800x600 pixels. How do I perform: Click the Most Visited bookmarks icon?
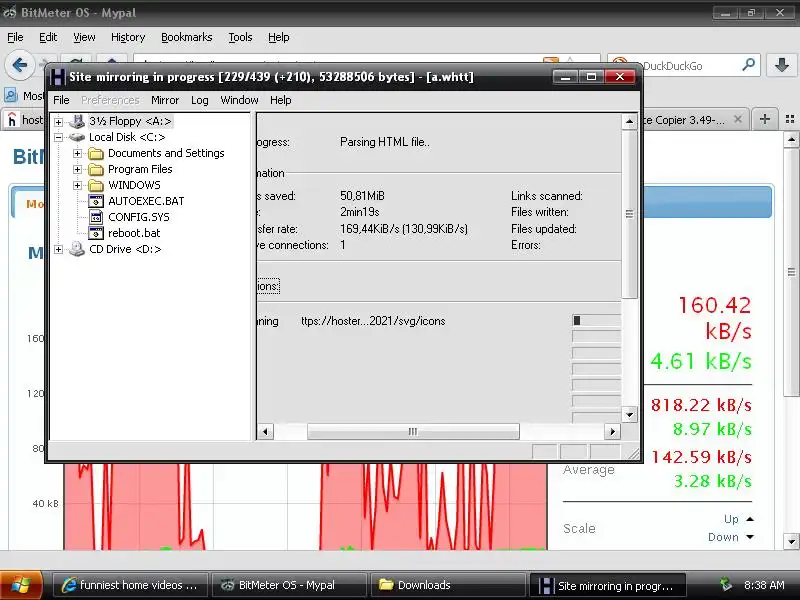pos(11,95)
